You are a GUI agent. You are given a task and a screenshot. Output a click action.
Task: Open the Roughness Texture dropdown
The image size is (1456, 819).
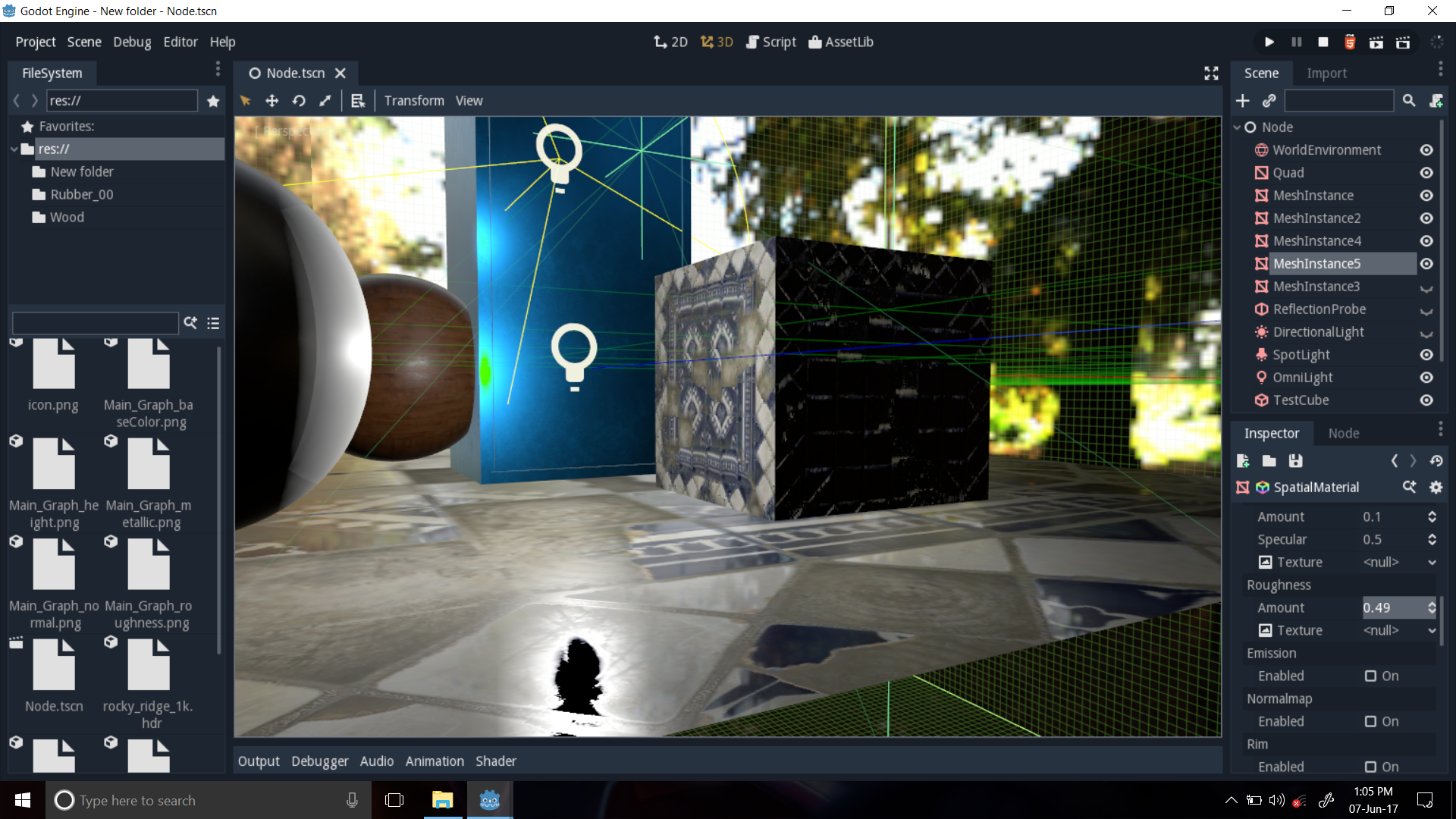click(x=1432, y=630)
